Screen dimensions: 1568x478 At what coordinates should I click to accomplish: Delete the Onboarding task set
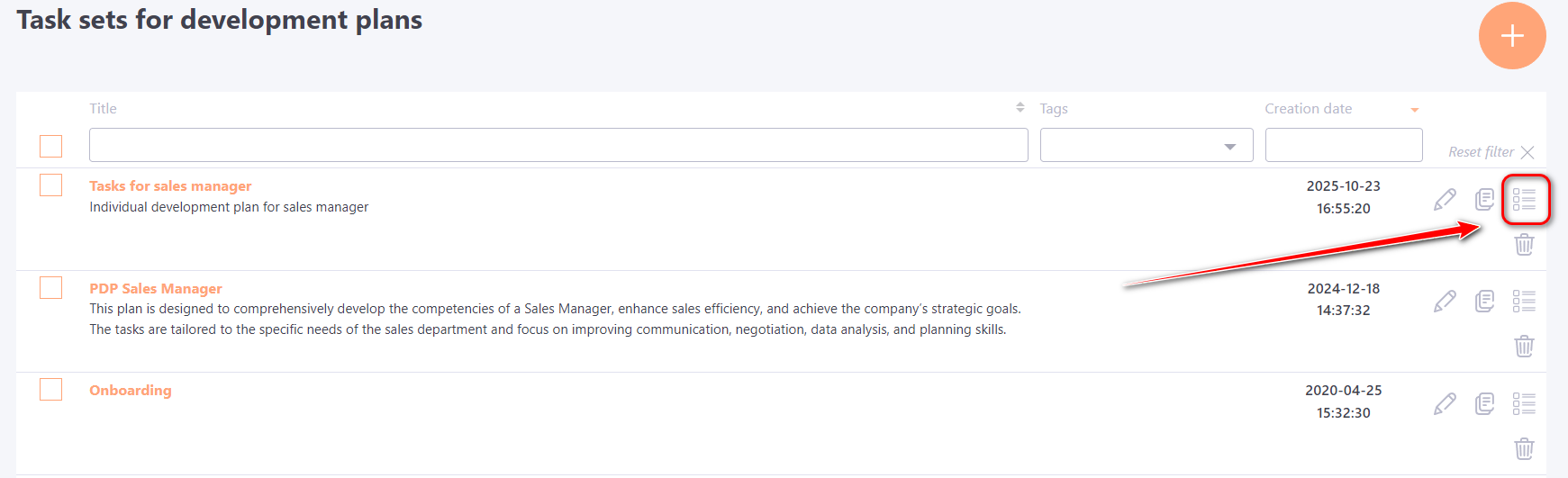tap(1524, 448)
